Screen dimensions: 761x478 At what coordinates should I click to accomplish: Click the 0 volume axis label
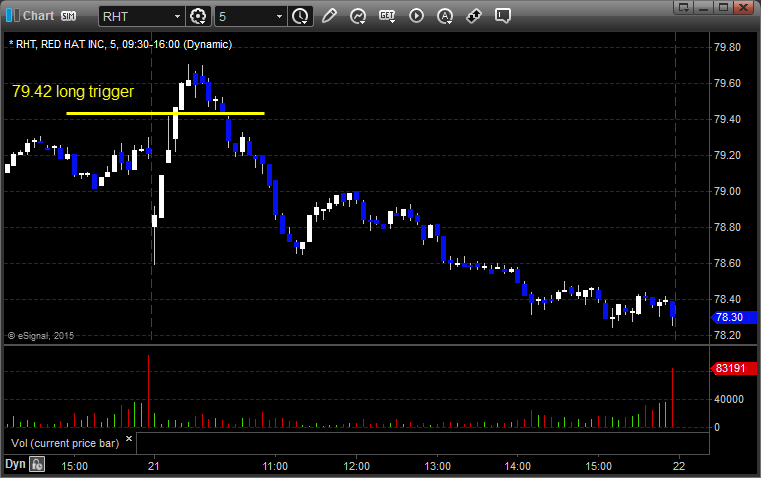717,428
